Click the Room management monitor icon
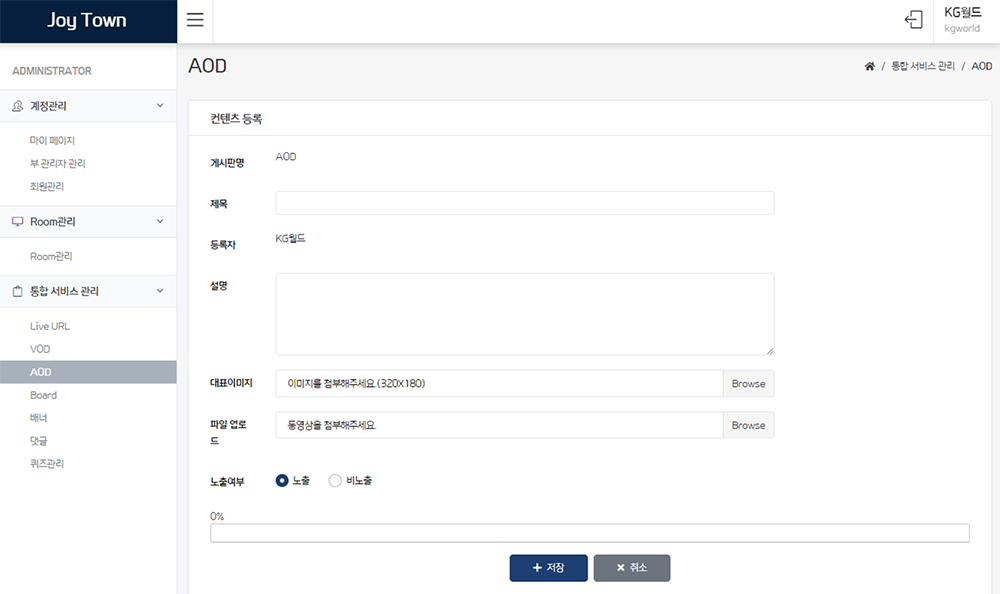1000x594 pixels. coord(18,221)
